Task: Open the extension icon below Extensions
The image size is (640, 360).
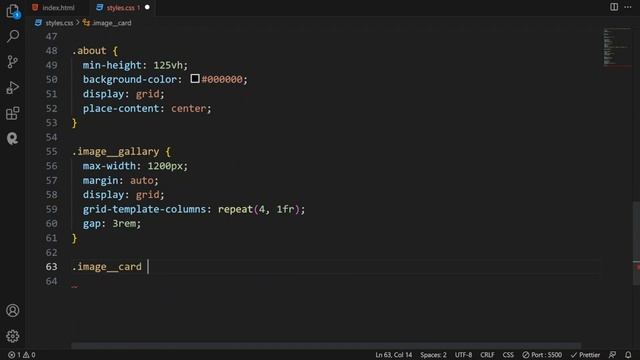Action: point(13,139)
